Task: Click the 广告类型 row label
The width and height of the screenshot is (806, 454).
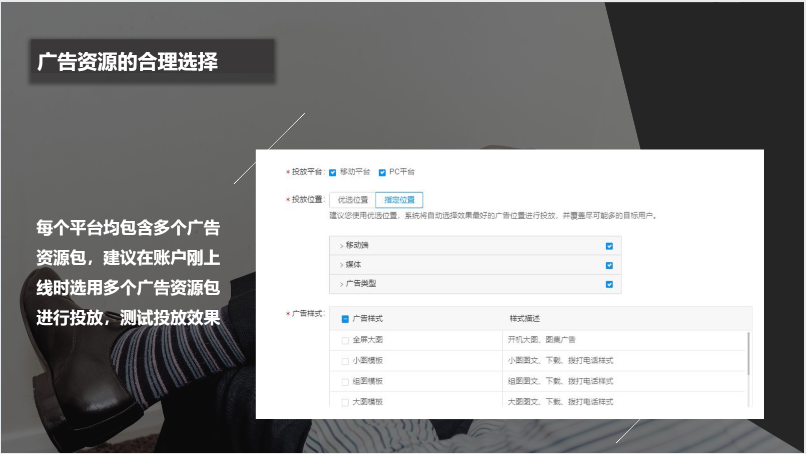Action: [x=361, y=283]
